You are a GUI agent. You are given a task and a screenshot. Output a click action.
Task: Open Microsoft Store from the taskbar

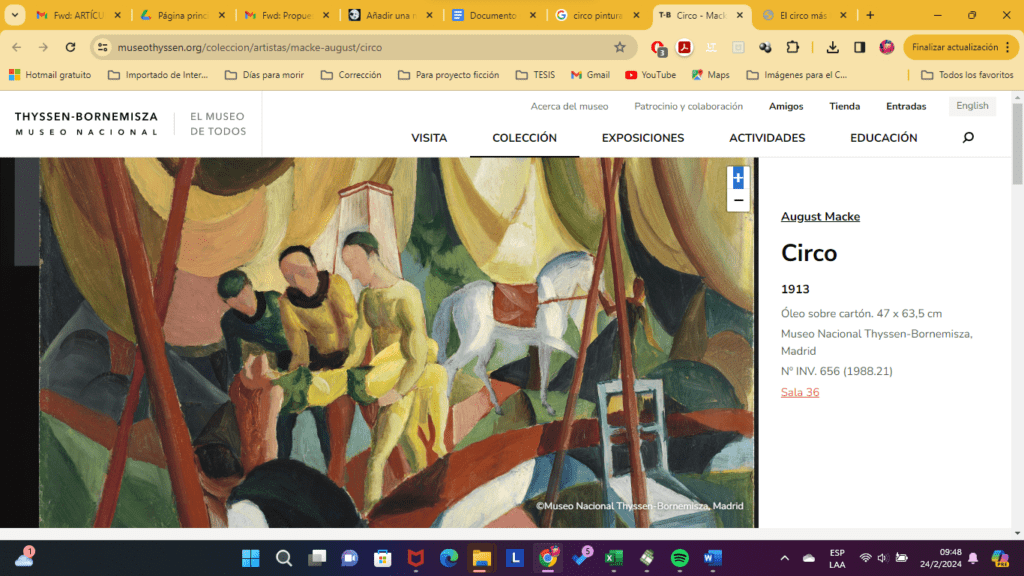click(383, 558)
